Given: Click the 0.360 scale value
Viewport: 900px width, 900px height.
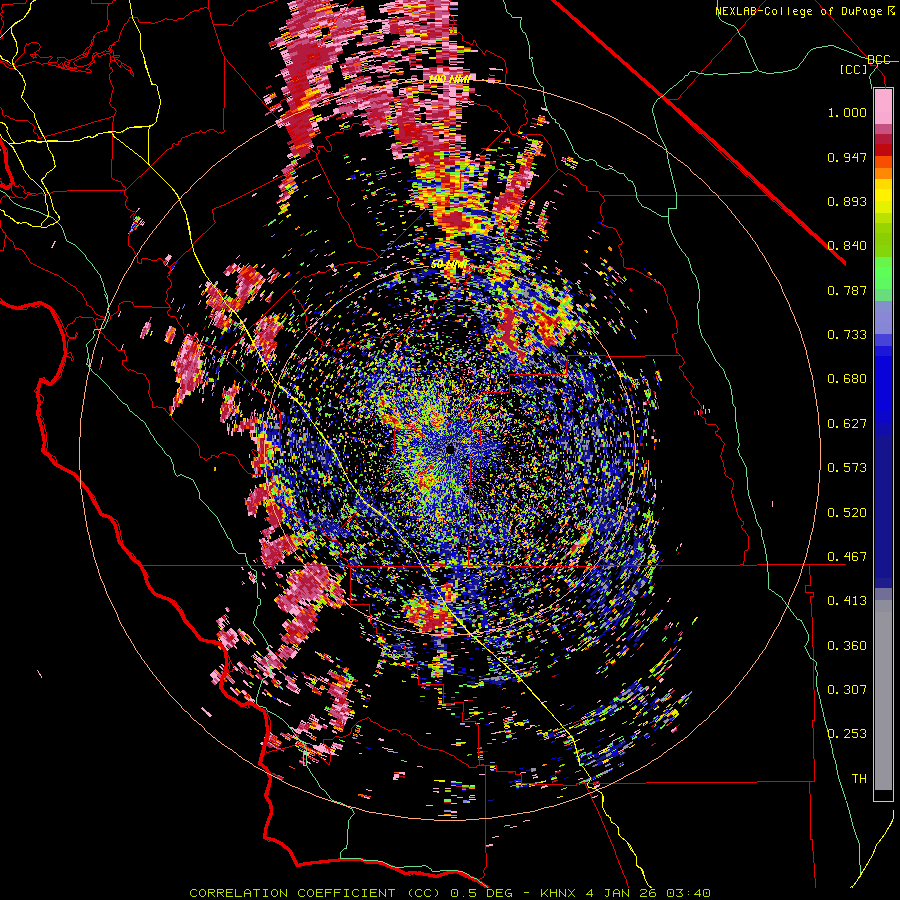Looking at the screenshot, I should pyautogui.click(x=847, y=646).
